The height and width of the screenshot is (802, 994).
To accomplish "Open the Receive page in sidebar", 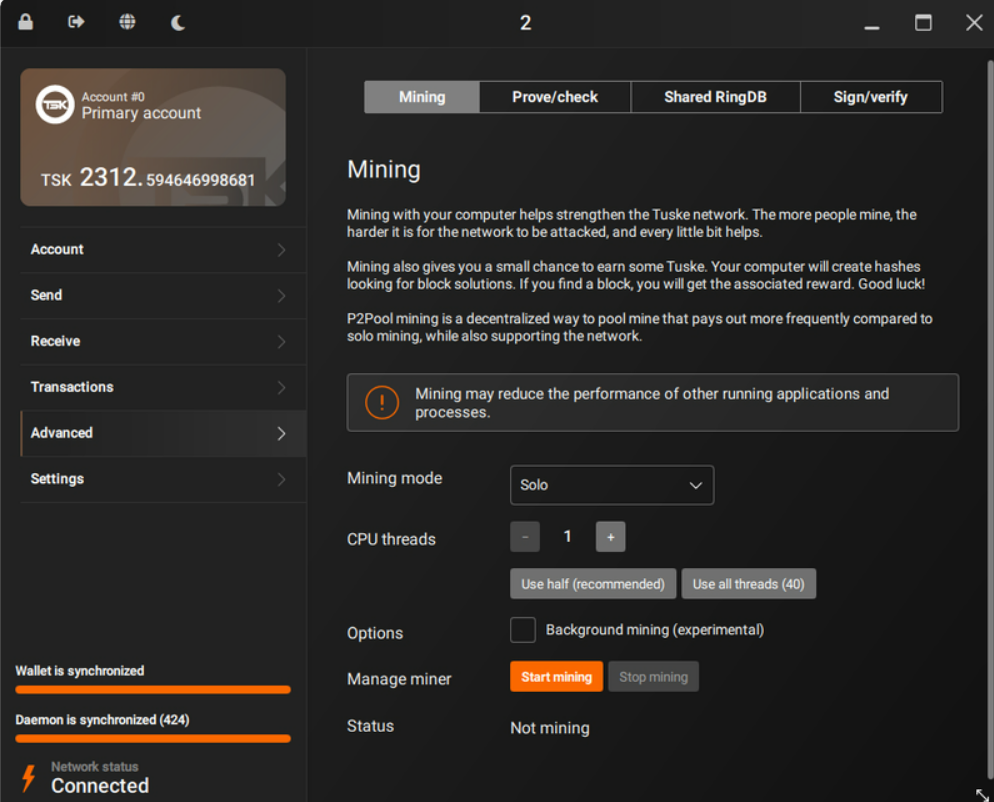I will (x=164, y=342).
